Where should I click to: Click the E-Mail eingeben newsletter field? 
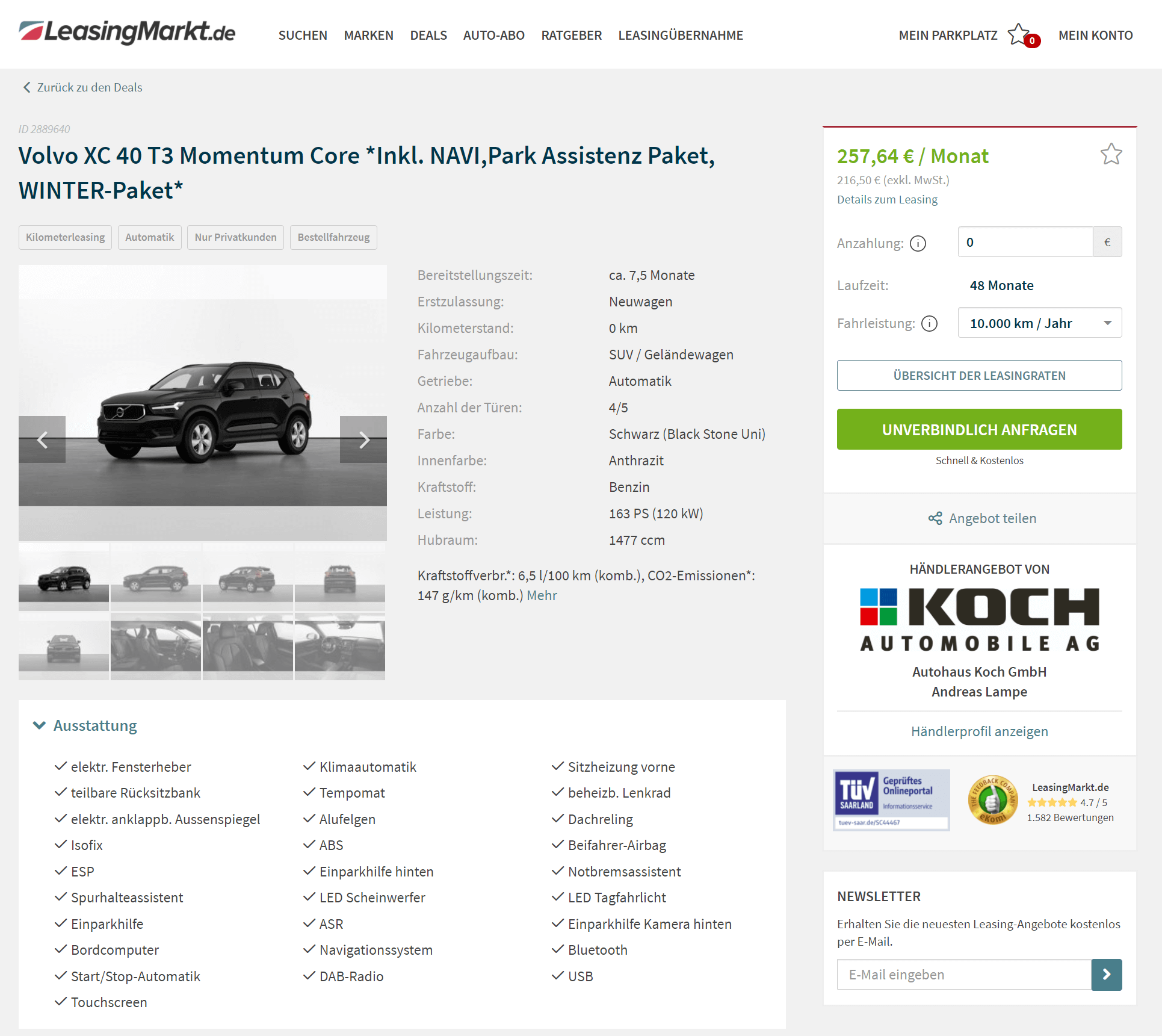coord(964,974)
